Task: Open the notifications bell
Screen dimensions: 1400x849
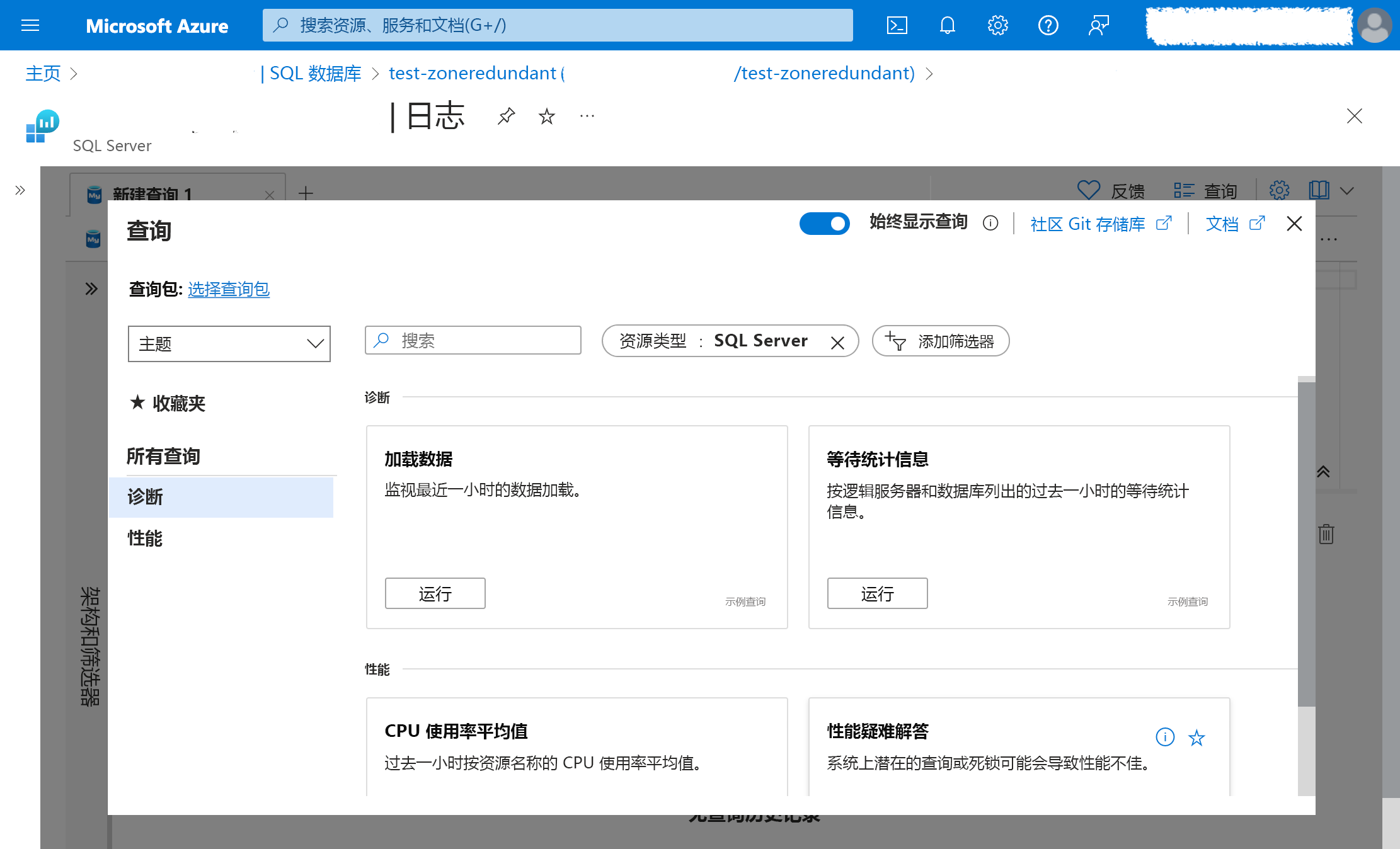Action: 947,25
